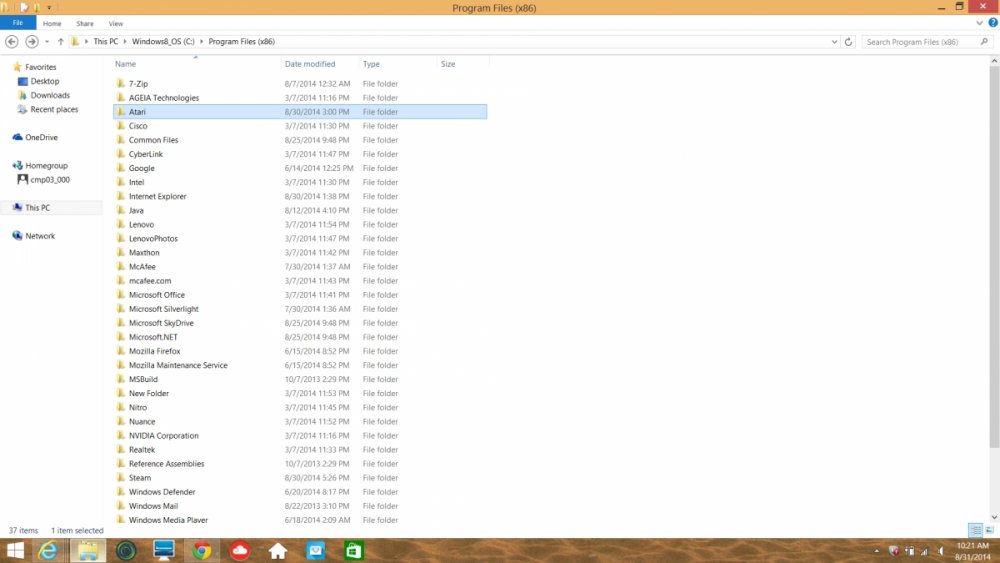1000x563 pixels.
Task: Open the Quick Access Toolbar dropdown arrow
Action: (x=49, y=8)
